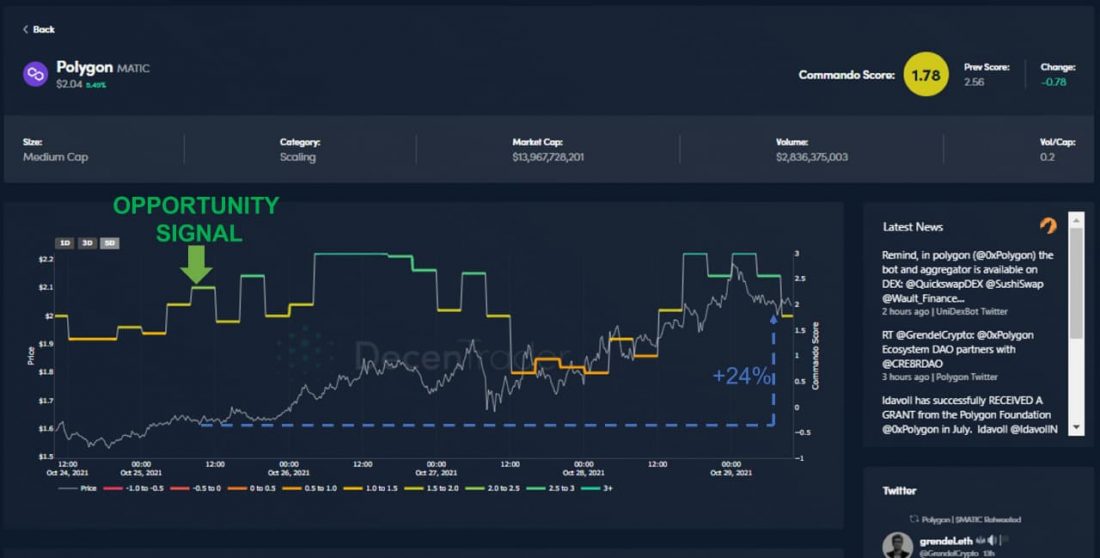This screenshot has width=1100, height=558.
Task: Open the QuickswapDEX aggregator news item
Action: (x=967, y=276)
